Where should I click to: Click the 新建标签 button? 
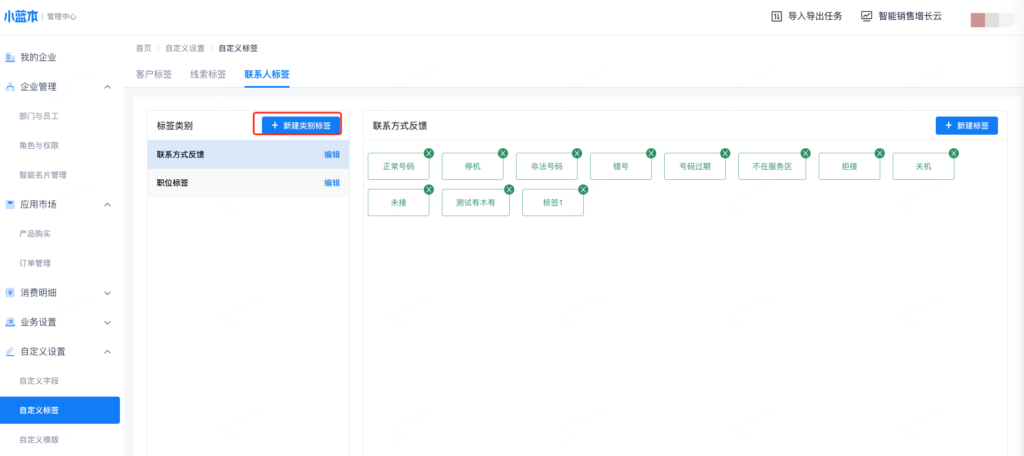[967, 125]
